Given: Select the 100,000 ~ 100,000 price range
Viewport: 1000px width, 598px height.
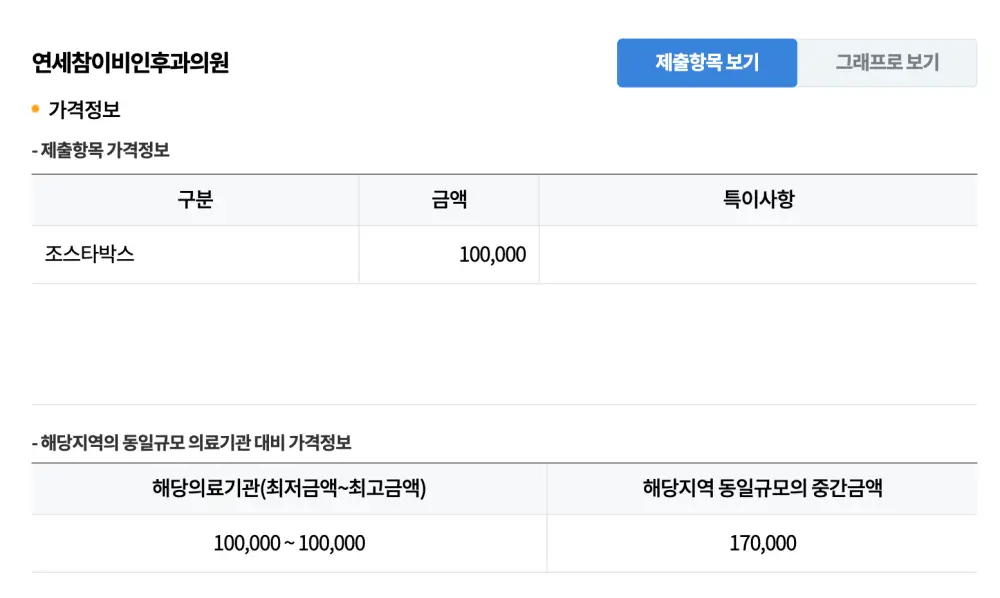Looking at the screenshot, I should tap(289, 543).
